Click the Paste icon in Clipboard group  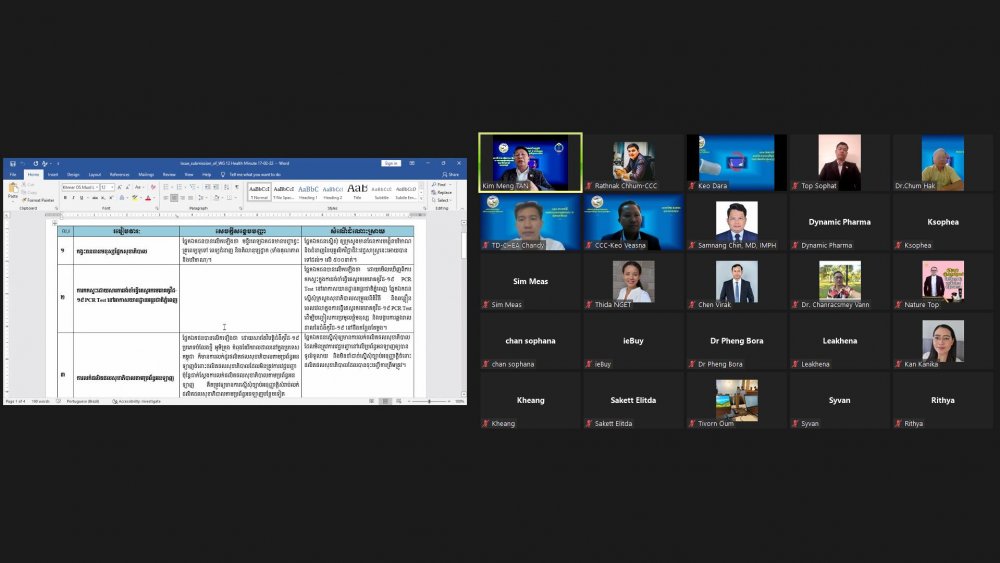(x=13, y=191)
